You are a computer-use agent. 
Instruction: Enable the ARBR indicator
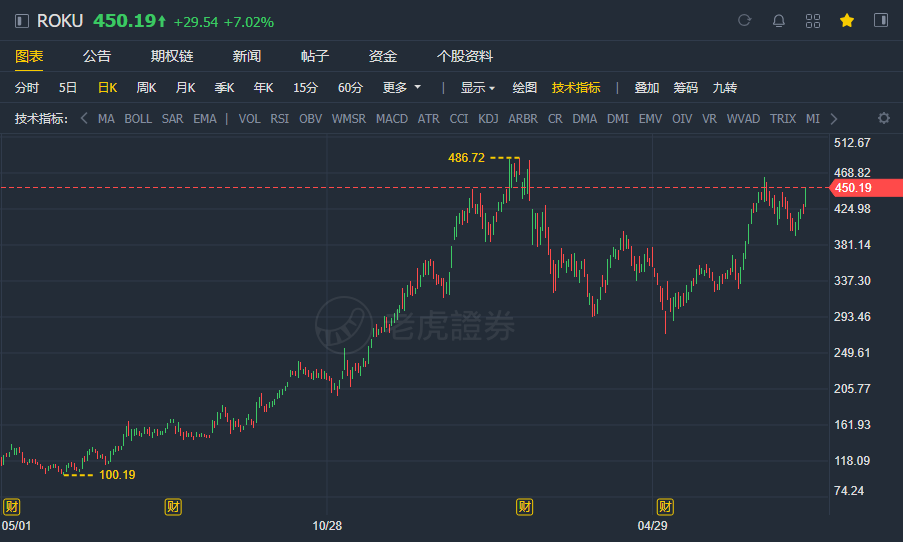523,119
